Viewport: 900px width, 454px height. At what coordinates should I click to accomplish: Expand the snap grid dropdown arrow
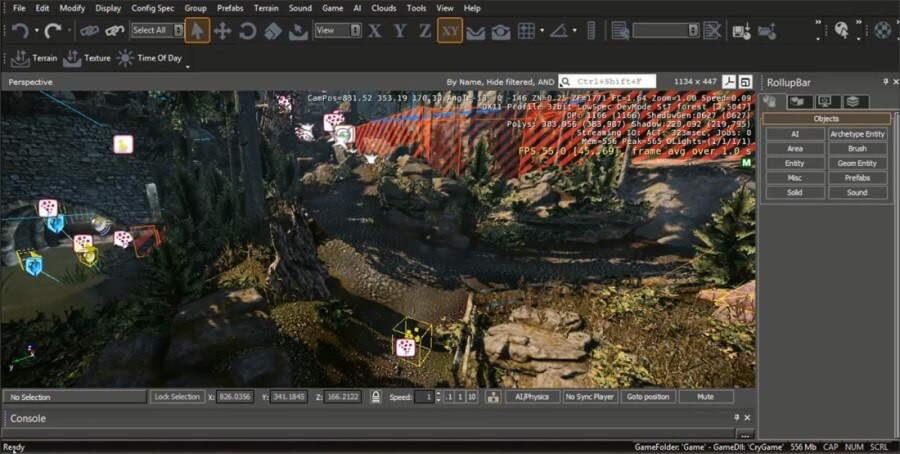(x=542, y=31)
